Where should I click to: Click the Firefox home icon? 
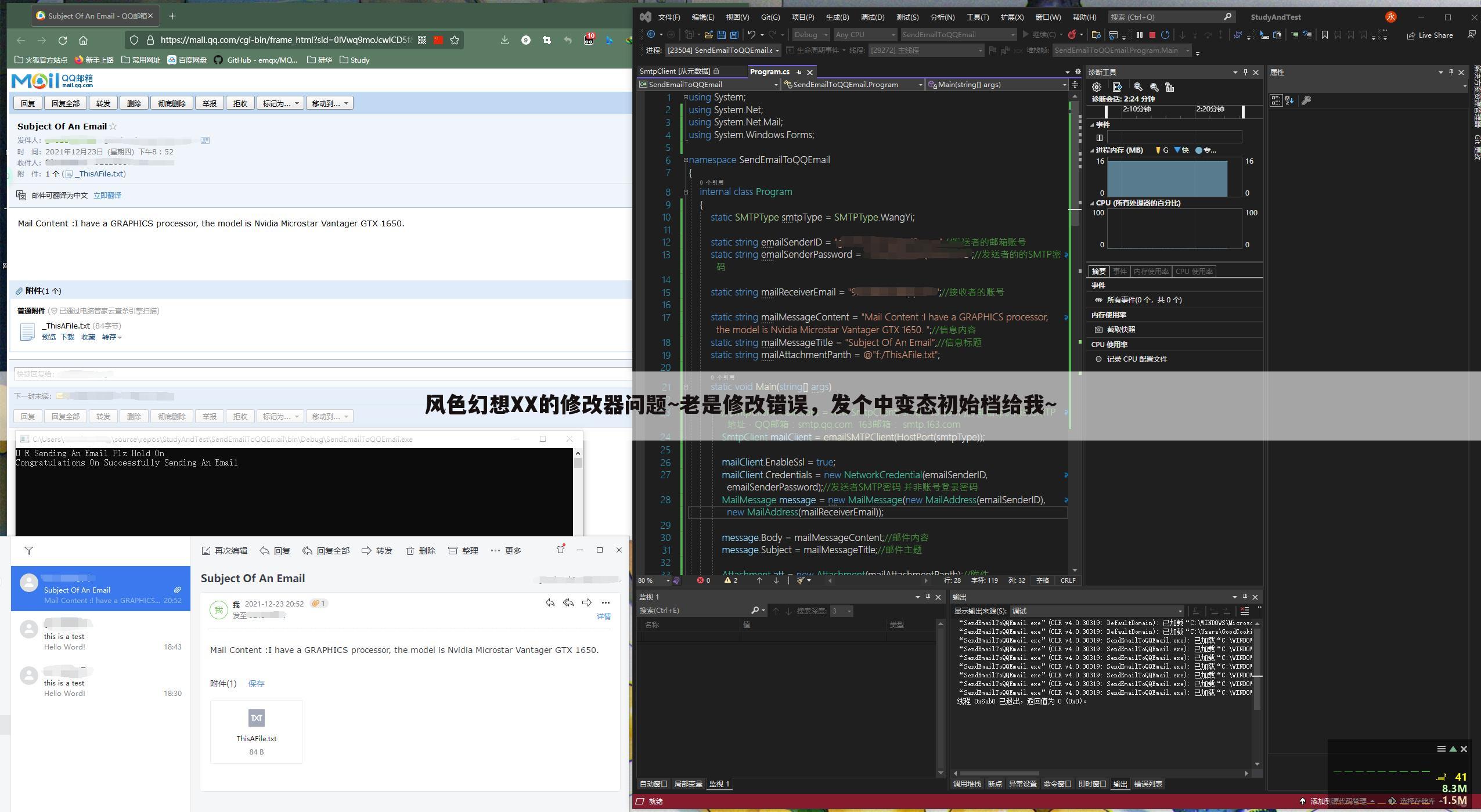[x=84, y=40]
